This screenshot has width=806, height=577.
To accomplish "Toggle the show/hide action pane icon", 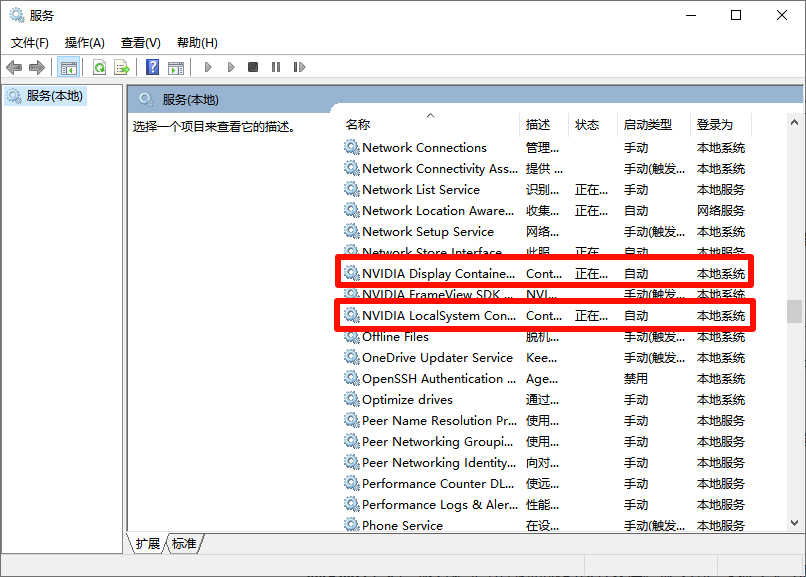I will click(x=176, y=67).
